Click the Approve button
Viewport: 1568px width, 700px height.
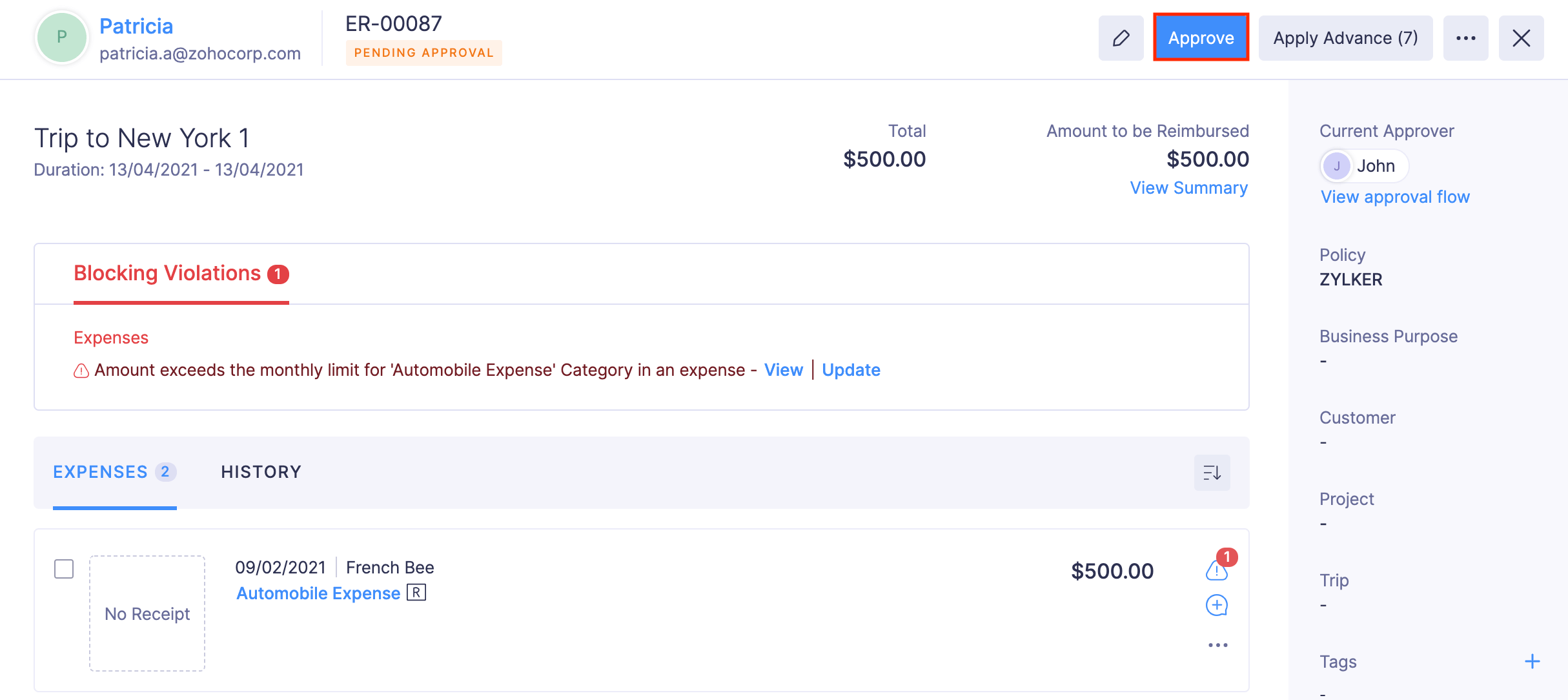click(x=1200, y=37)
